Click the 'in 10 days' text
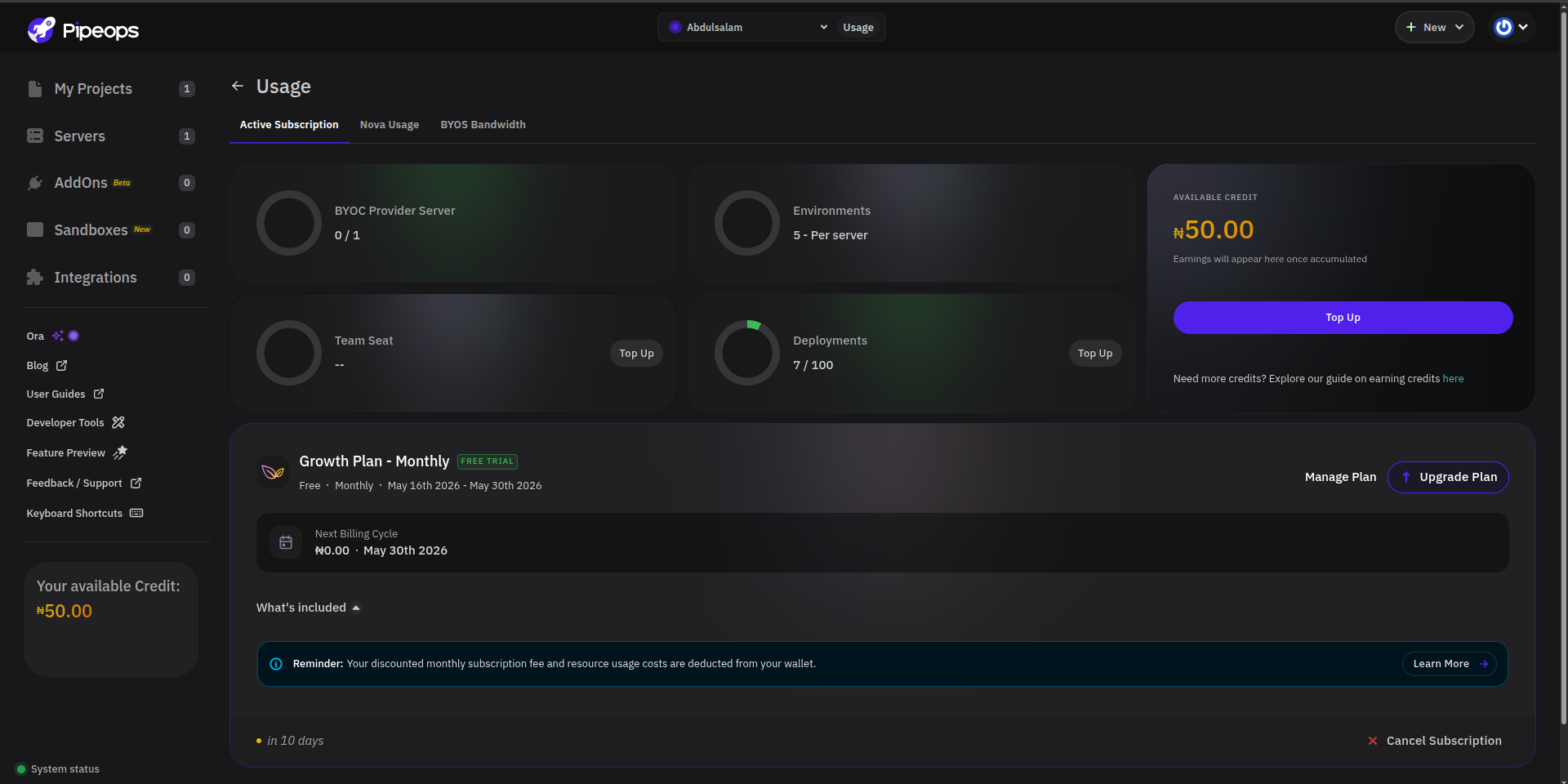 (x=295, y=741)
